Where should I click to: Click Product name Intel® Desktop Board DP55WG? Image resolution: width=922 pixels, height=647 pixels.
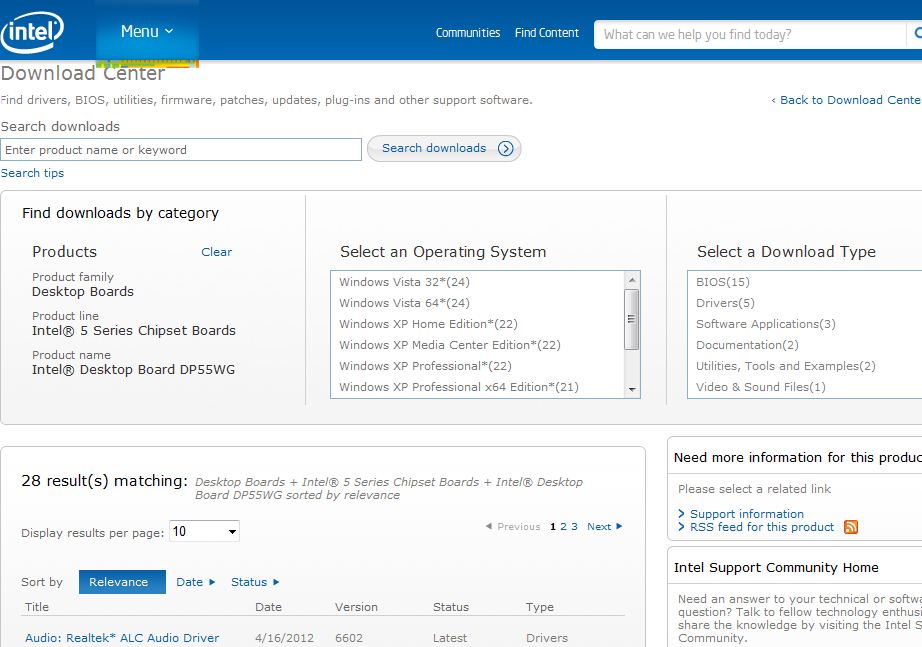coord(133,369)
